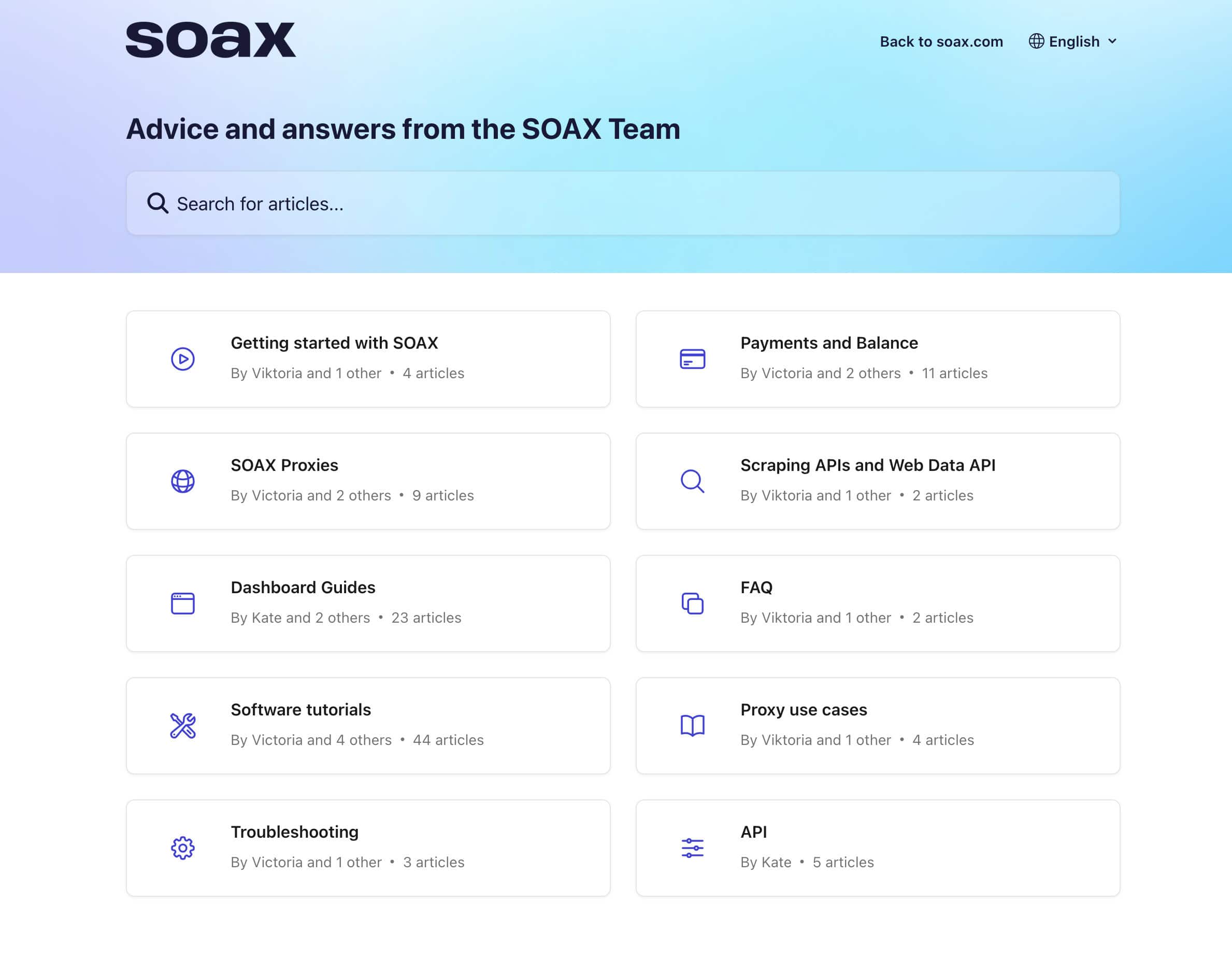This screenshot has height=975, width=1232.
Task: Click the open book icon for Proxy use cases
Action: [x=693, y=725]
